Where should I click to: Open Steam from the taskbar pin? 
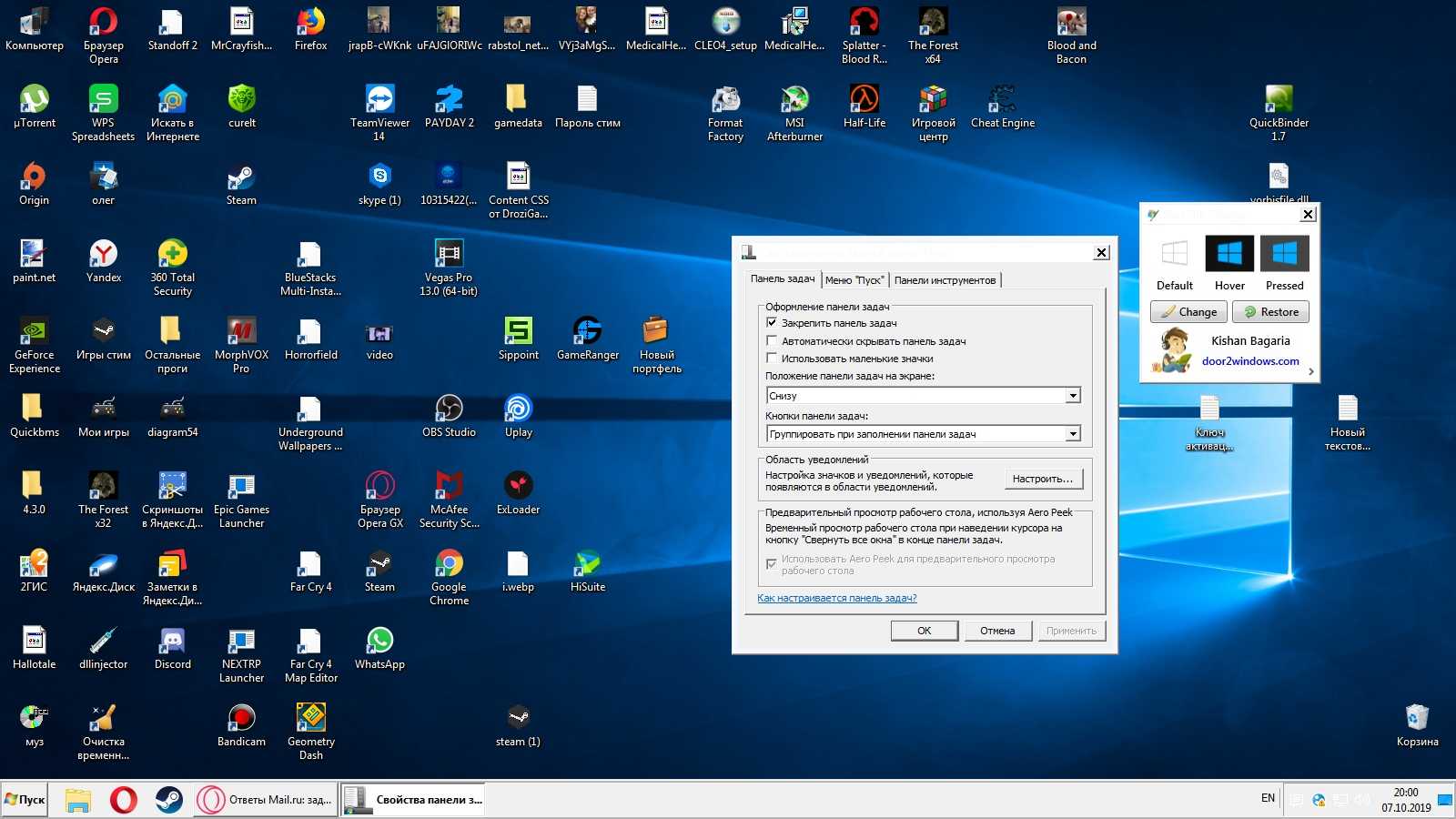pyautogui.click(x=168, y=800)
